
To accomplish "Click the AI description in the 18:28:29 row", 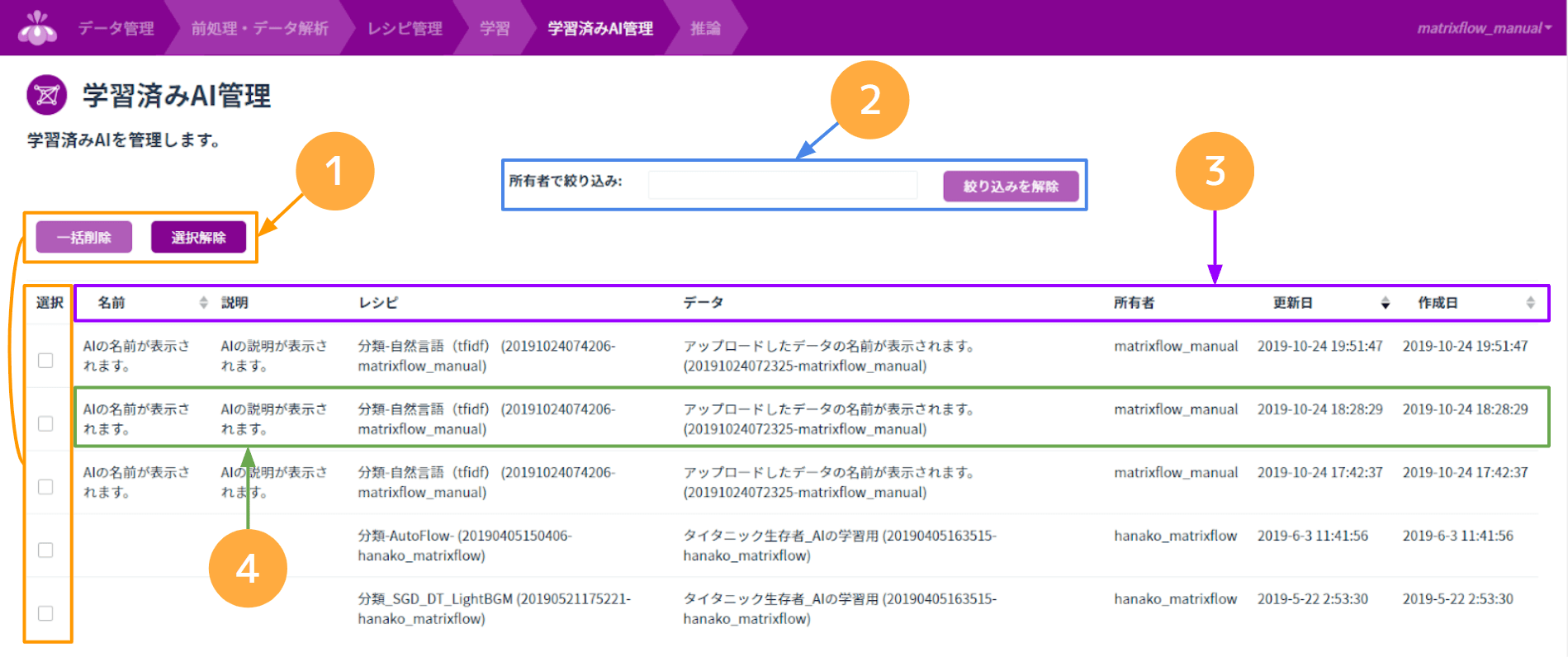I will (274, 419).
